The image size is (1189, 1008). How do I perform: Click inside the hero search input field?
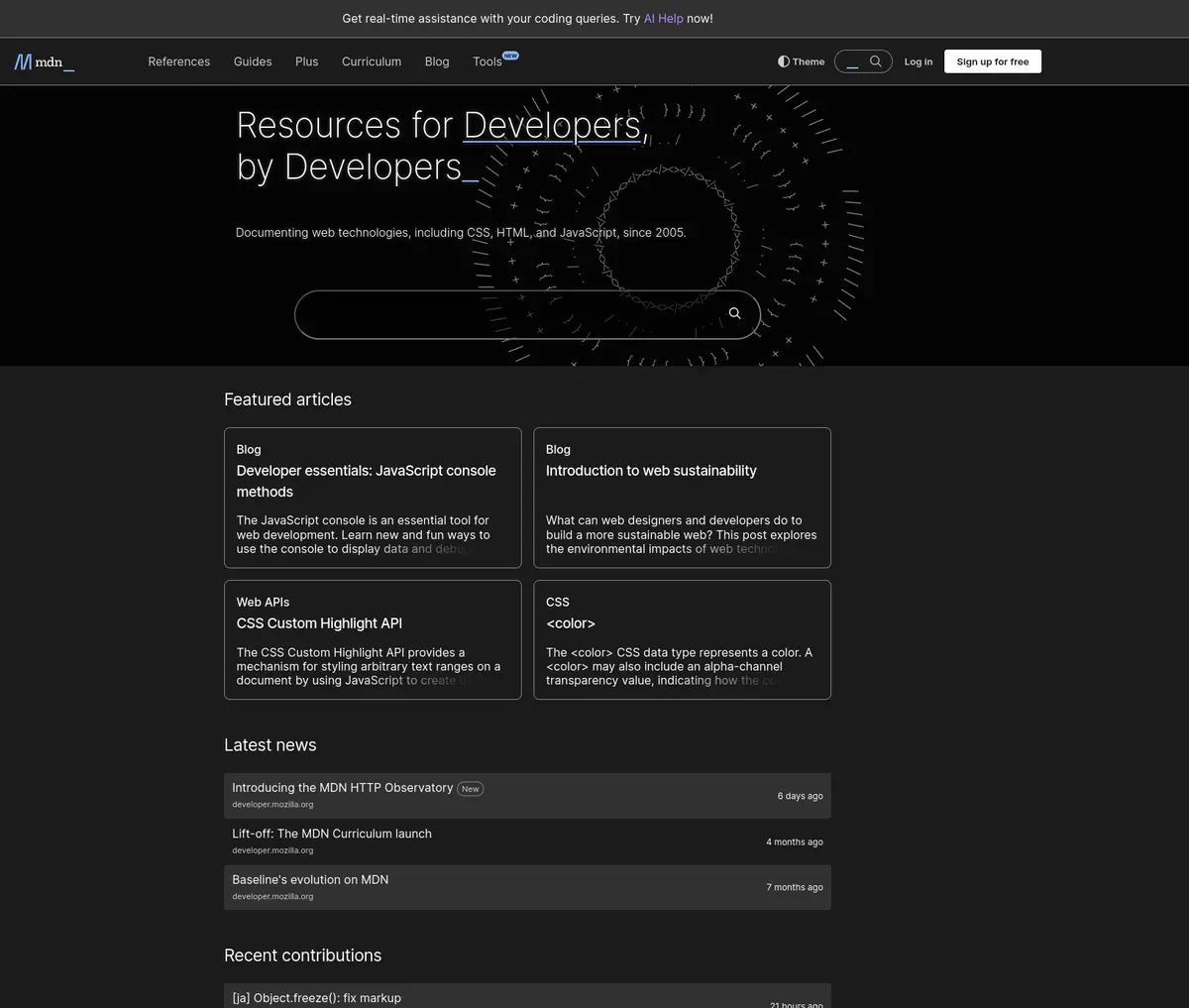(495, 313)
